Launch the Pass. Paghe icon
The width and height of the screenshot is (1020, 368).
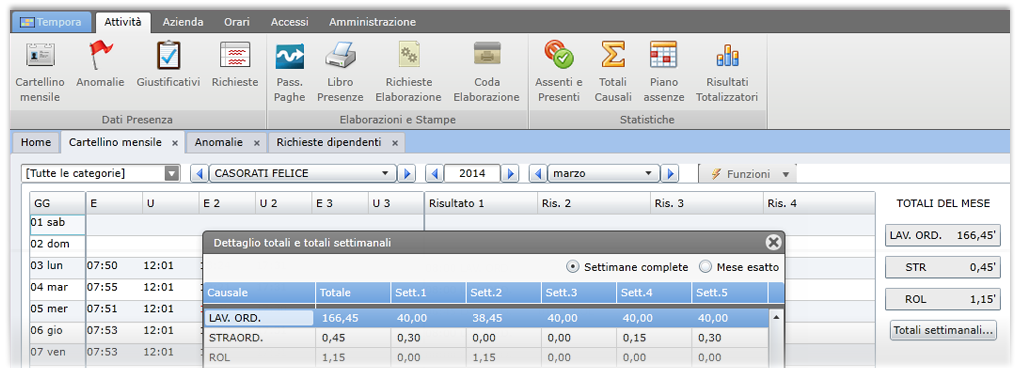290,57
